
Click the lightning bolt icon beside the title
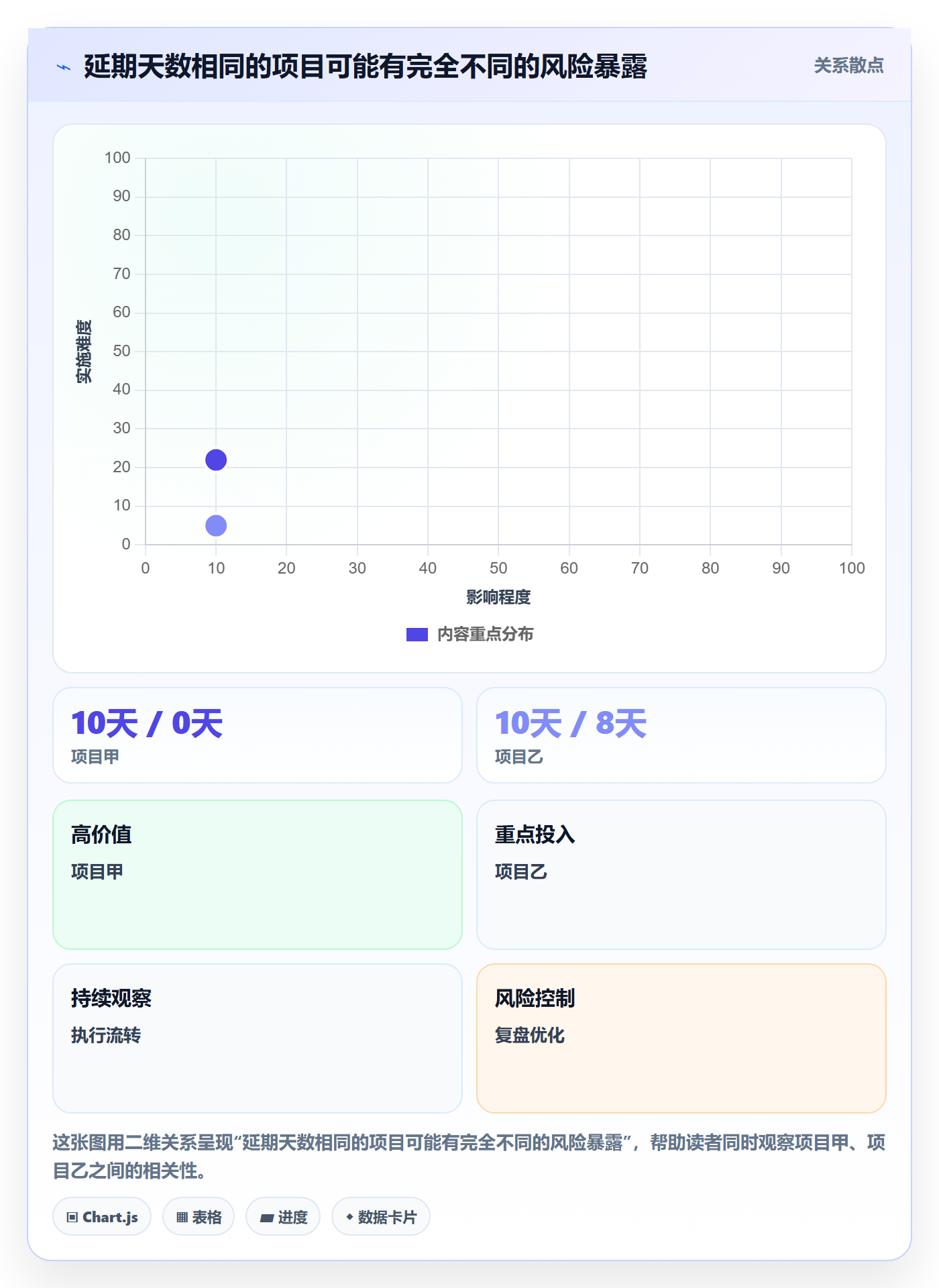(64, 67)
